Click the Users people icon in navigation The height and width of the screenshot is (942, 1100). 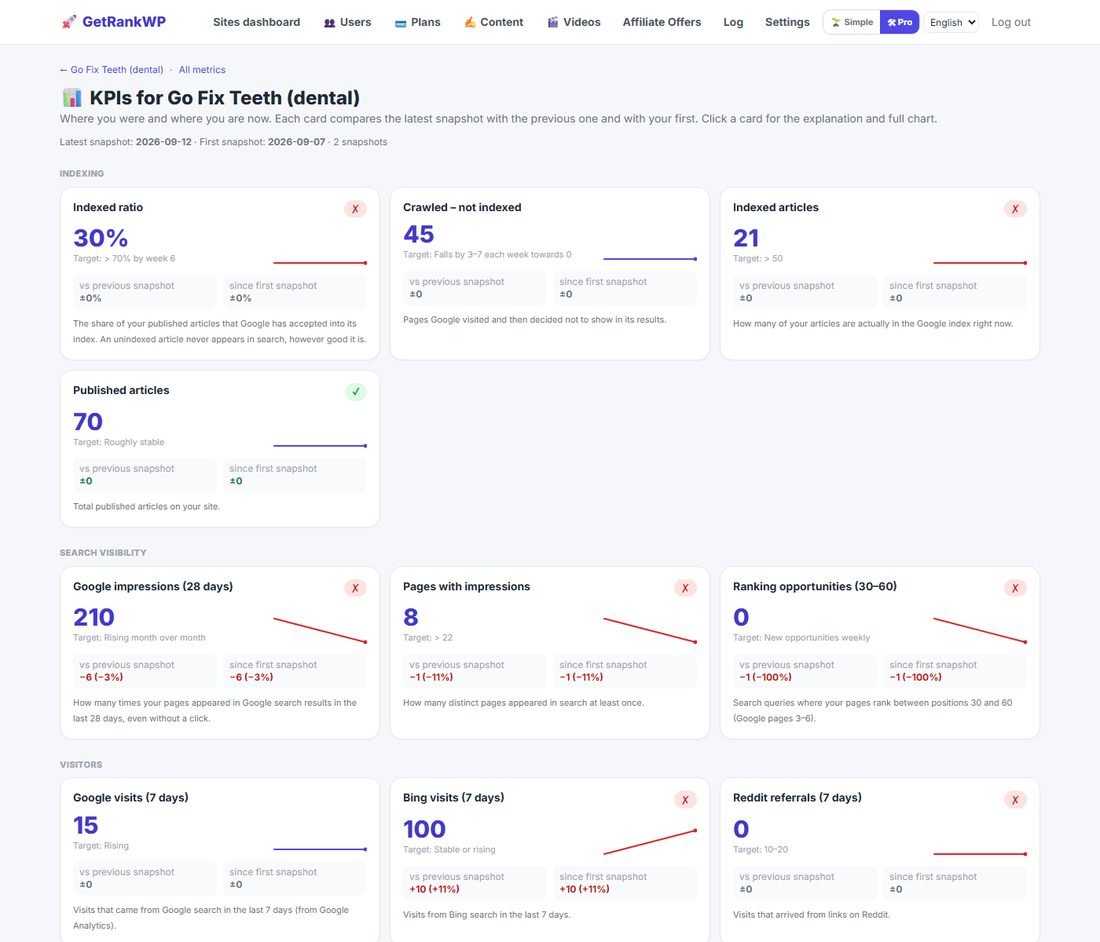[x=329, y=22]
